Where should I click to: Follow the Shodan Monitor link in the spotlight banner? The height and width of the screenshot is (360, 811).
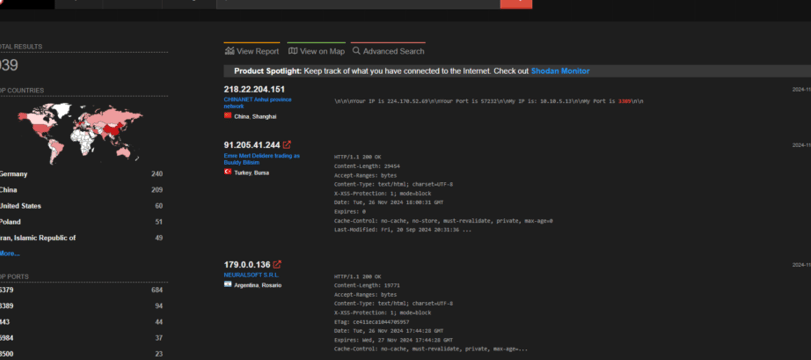tap(560, 71)
